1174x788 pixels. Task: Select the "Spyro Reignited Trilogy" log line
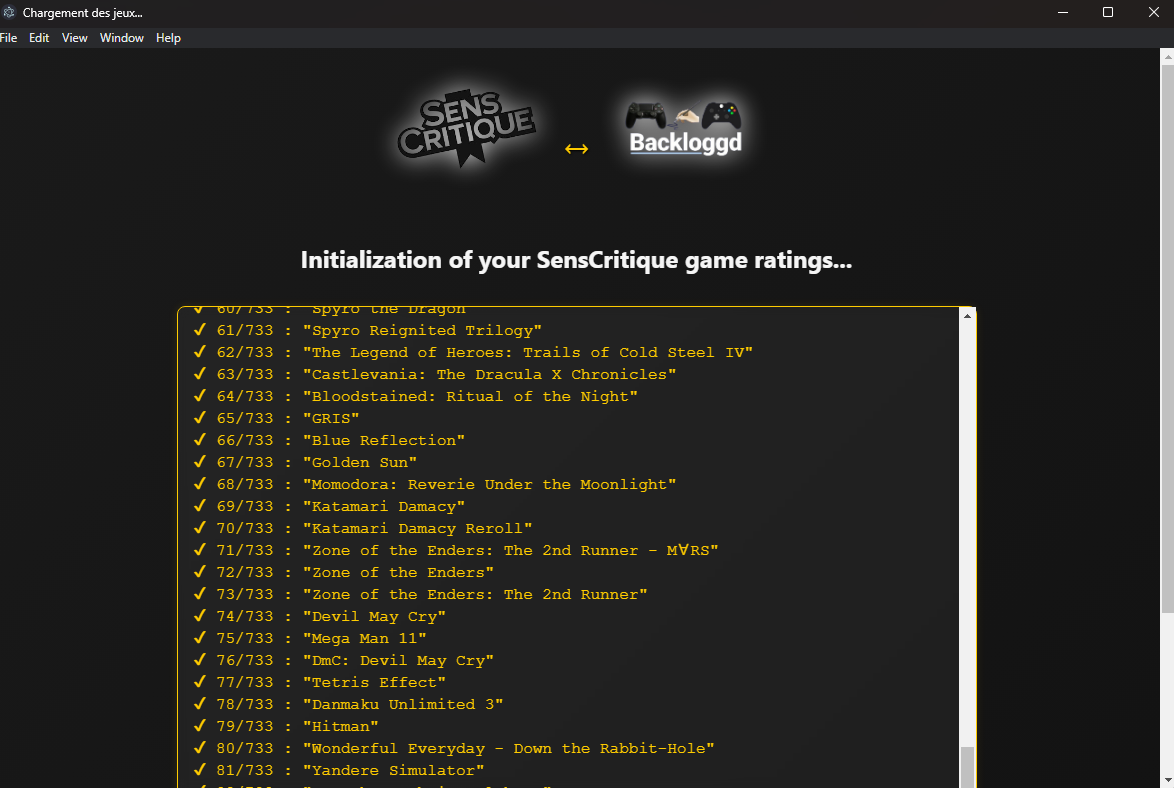coord(367,330)
